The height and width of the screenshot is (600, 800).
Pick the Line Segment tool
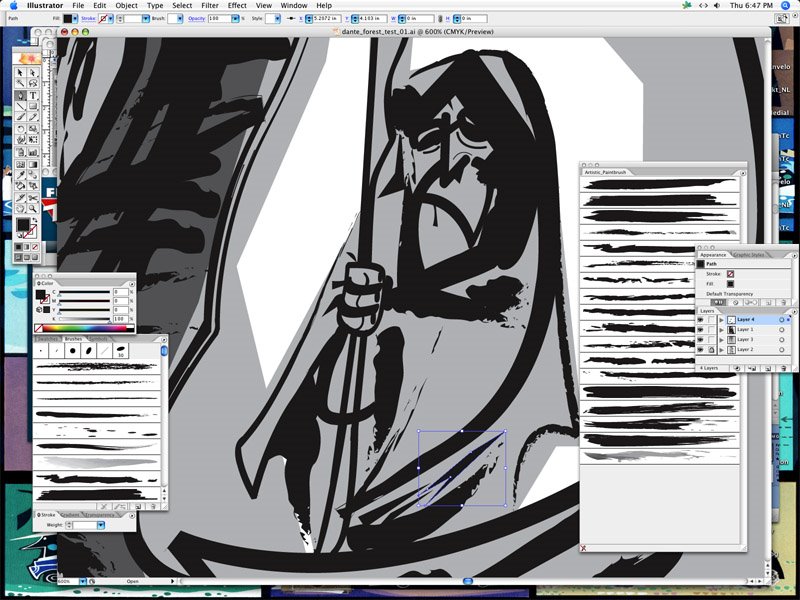(20, 106)
